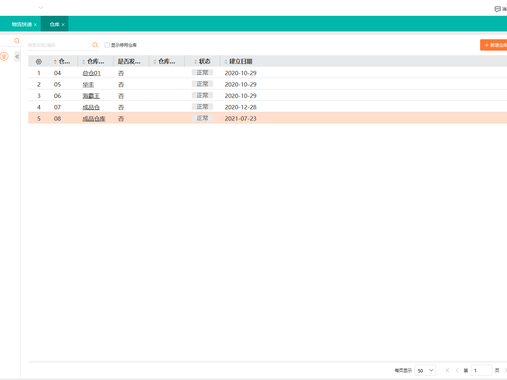Screen dimensions: 507x380
Task: Click the orange add warehouse button
Action: click(x=494, y=45)
